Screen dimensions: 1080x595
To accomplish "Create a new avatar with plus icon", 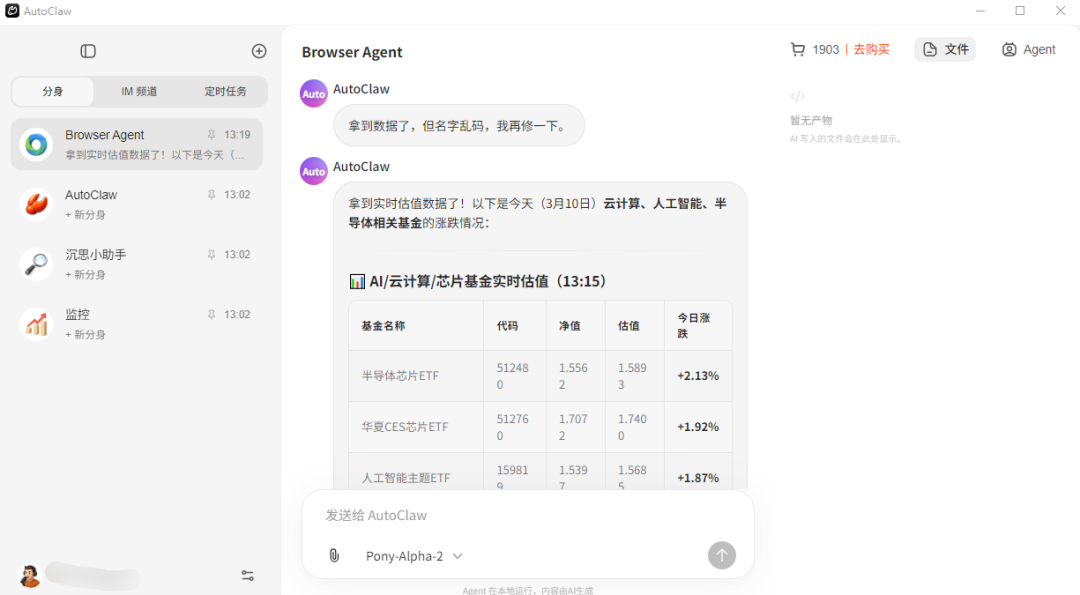I will (x=259, y=51).
